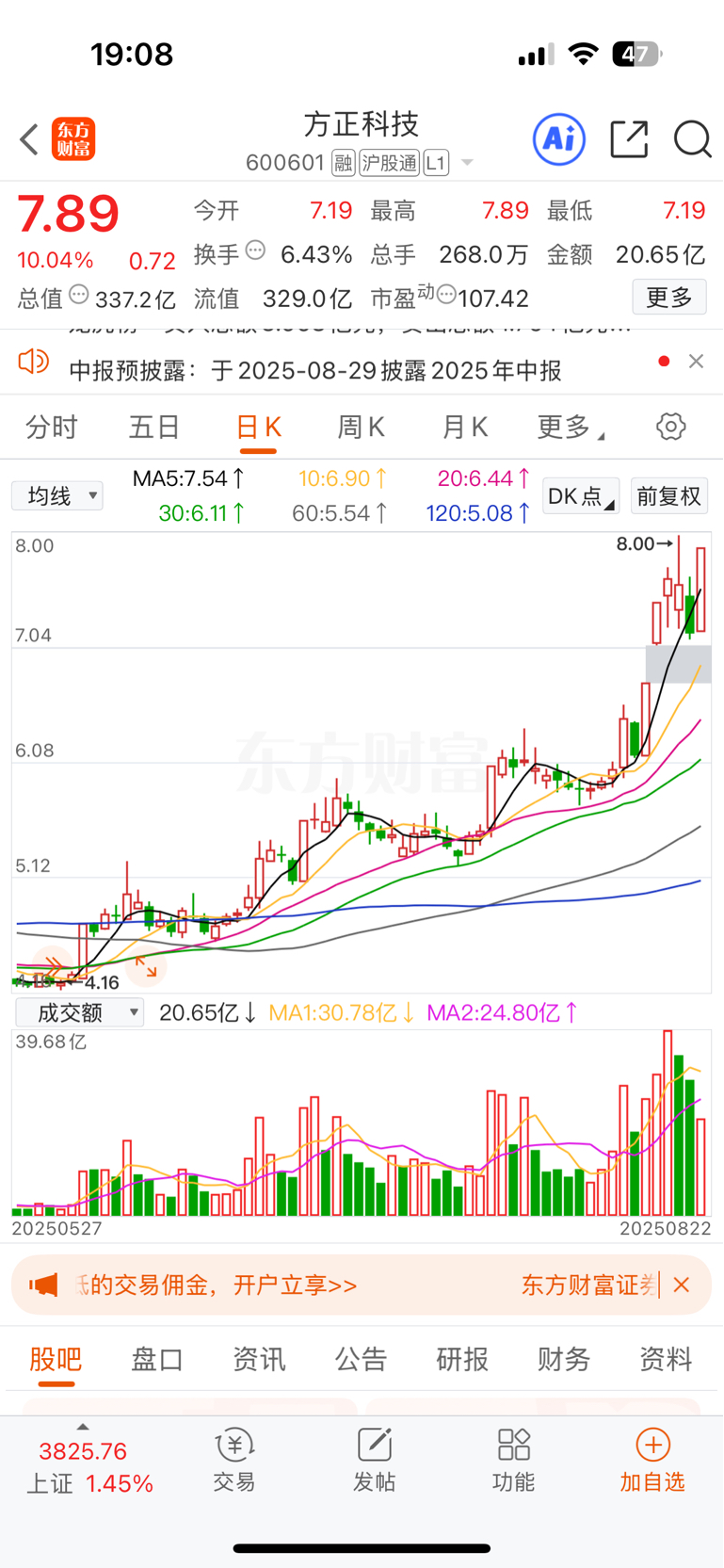Tap the tallest red volume bar

(x=668, y=1123)
